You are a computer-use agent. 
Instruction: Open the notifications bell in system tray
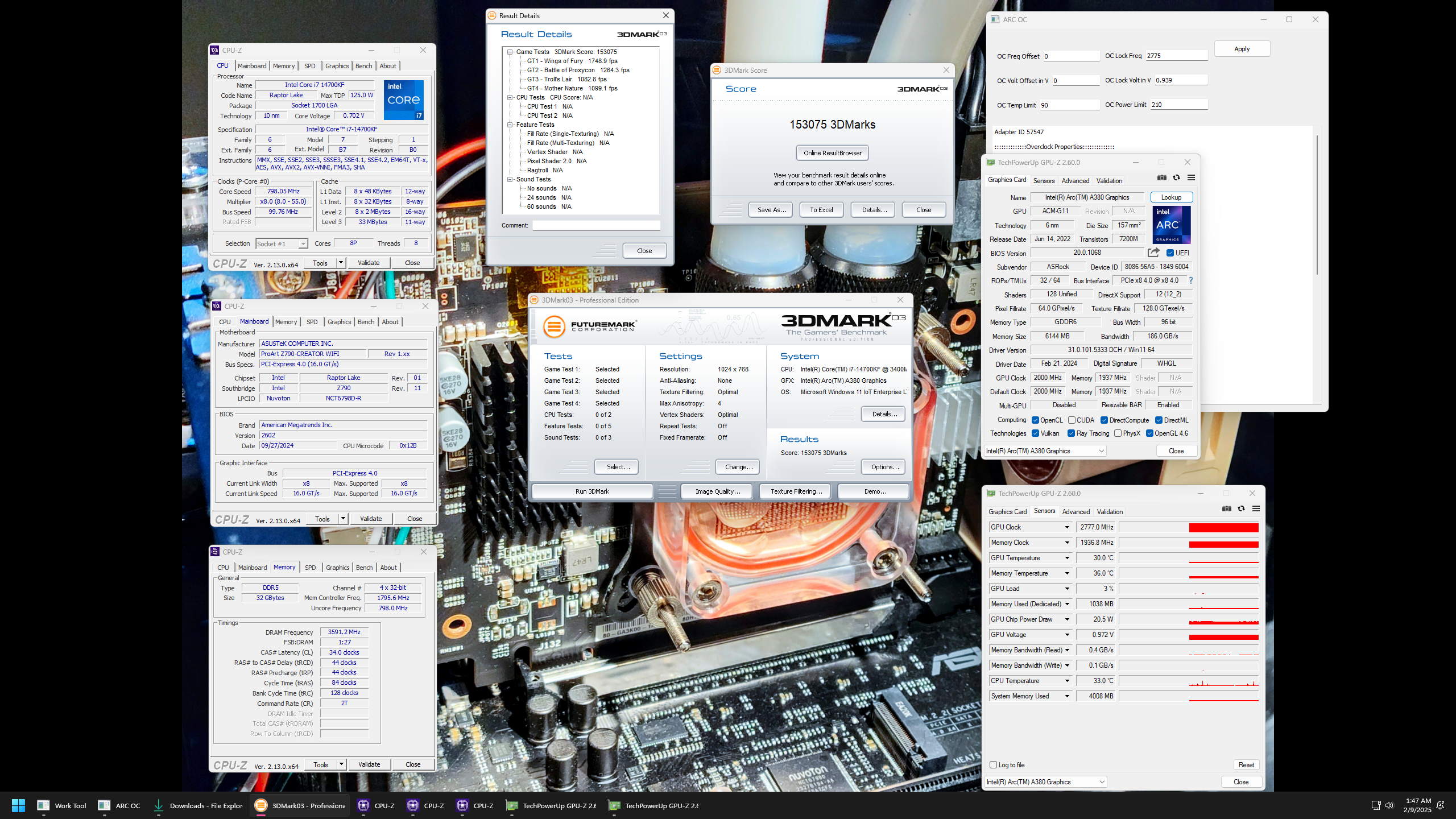pos(1441,805)
